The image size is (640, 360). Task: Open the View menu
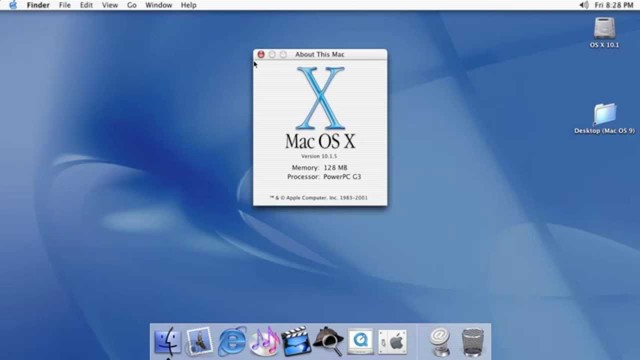point(110,5)
